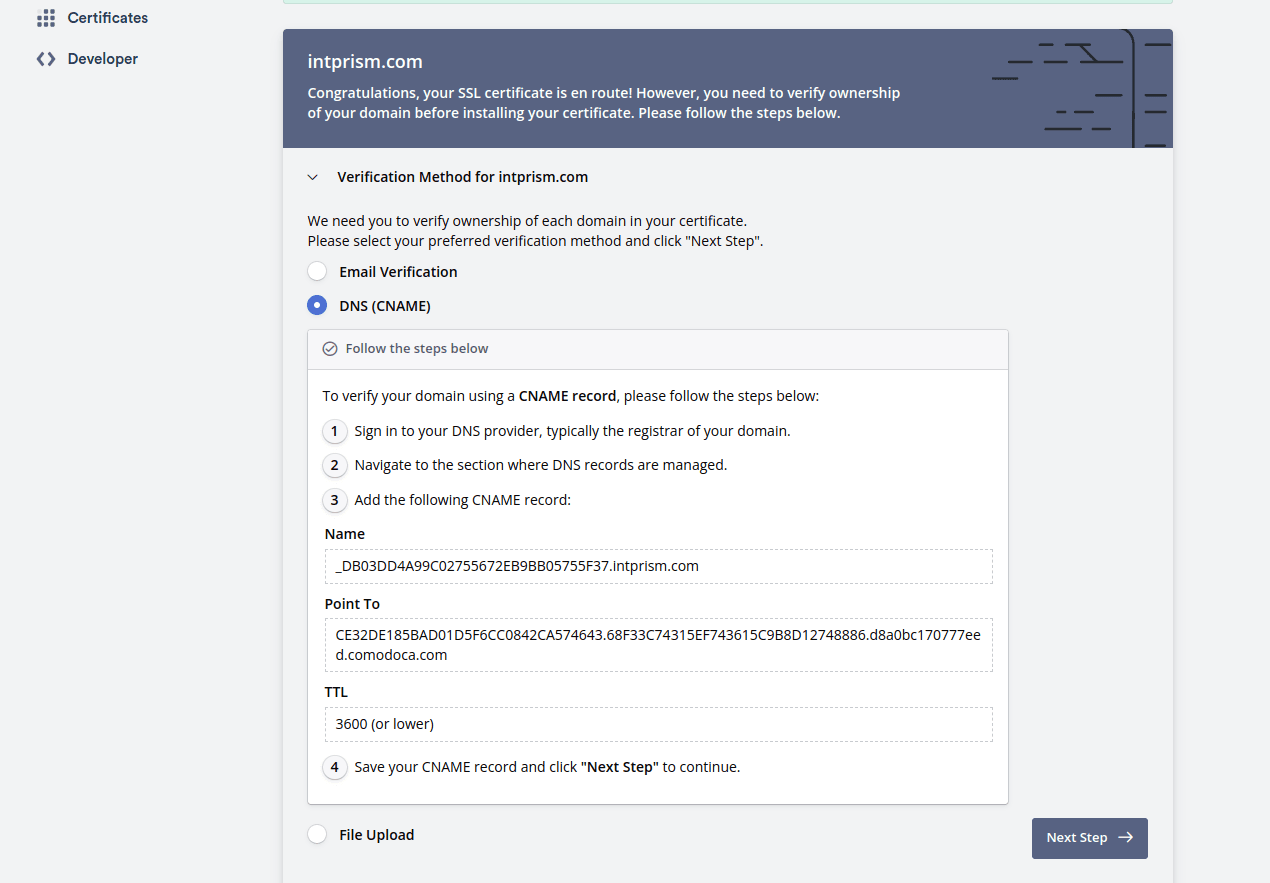Click the Certificates grid icon

(x=45, y=18)
